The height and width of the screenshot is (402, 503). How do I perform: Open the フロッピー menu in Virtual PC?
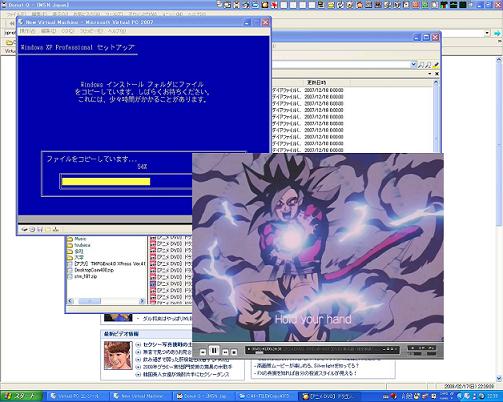click(91, 31)
